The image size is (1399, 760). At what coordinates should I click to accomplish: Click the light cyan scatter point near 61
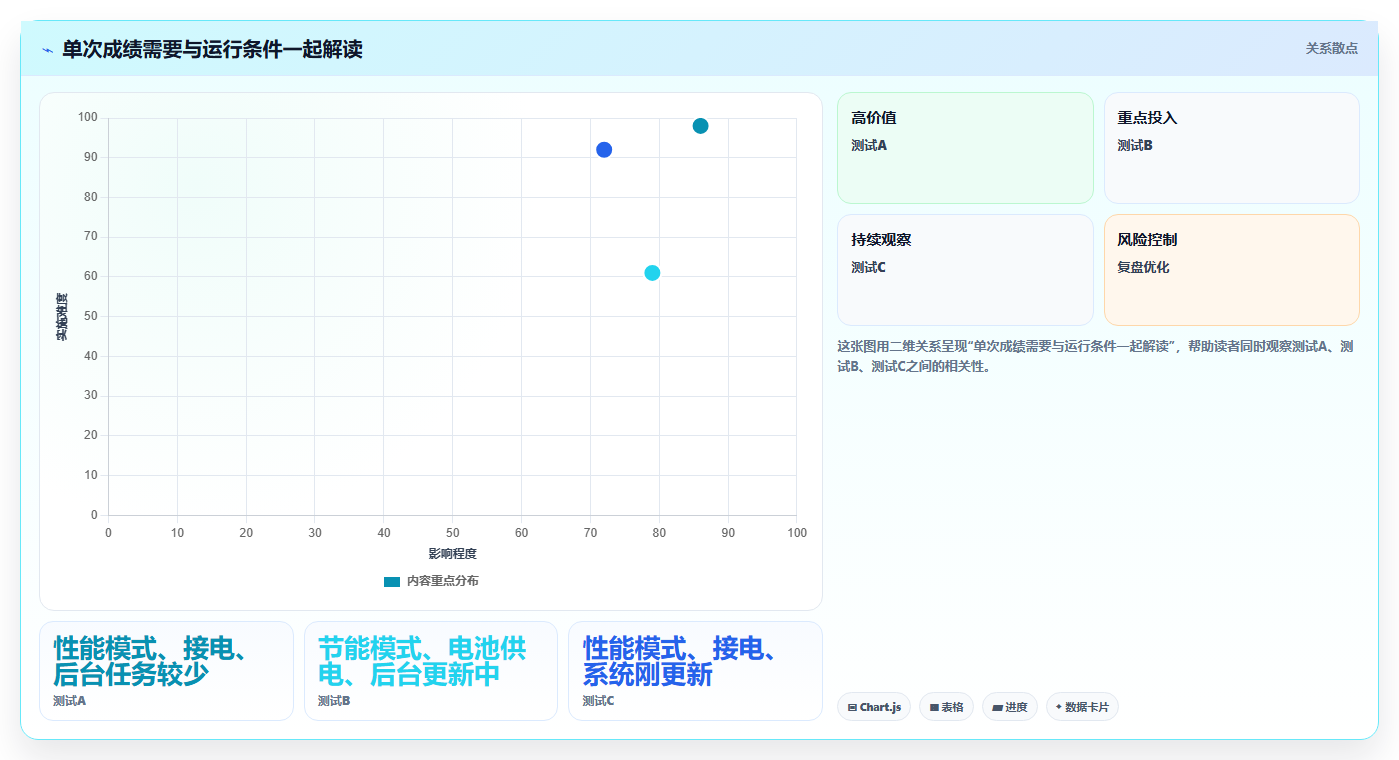coord(652,273)
